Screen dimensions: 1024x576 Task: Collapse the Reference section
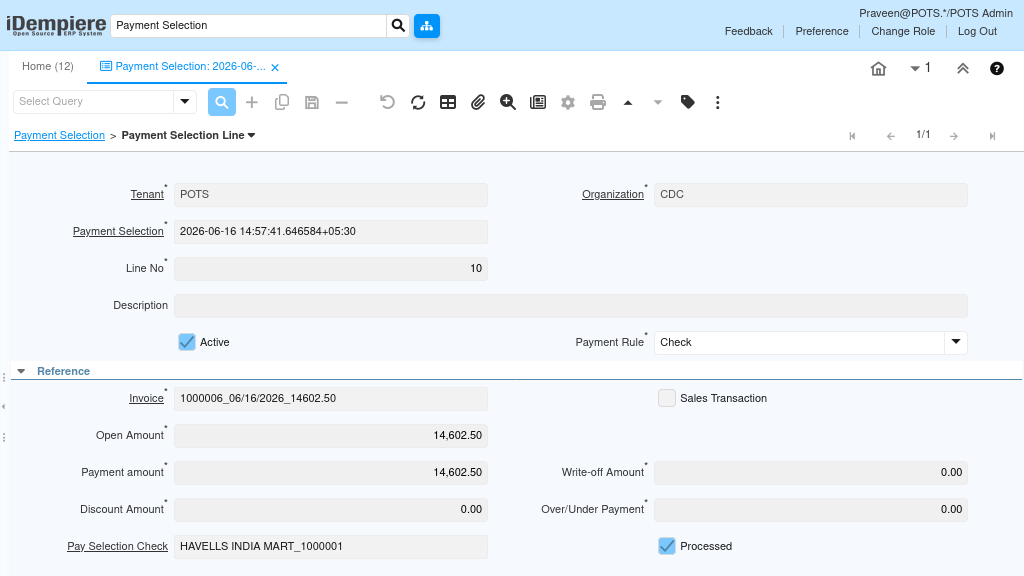[22, 371]
